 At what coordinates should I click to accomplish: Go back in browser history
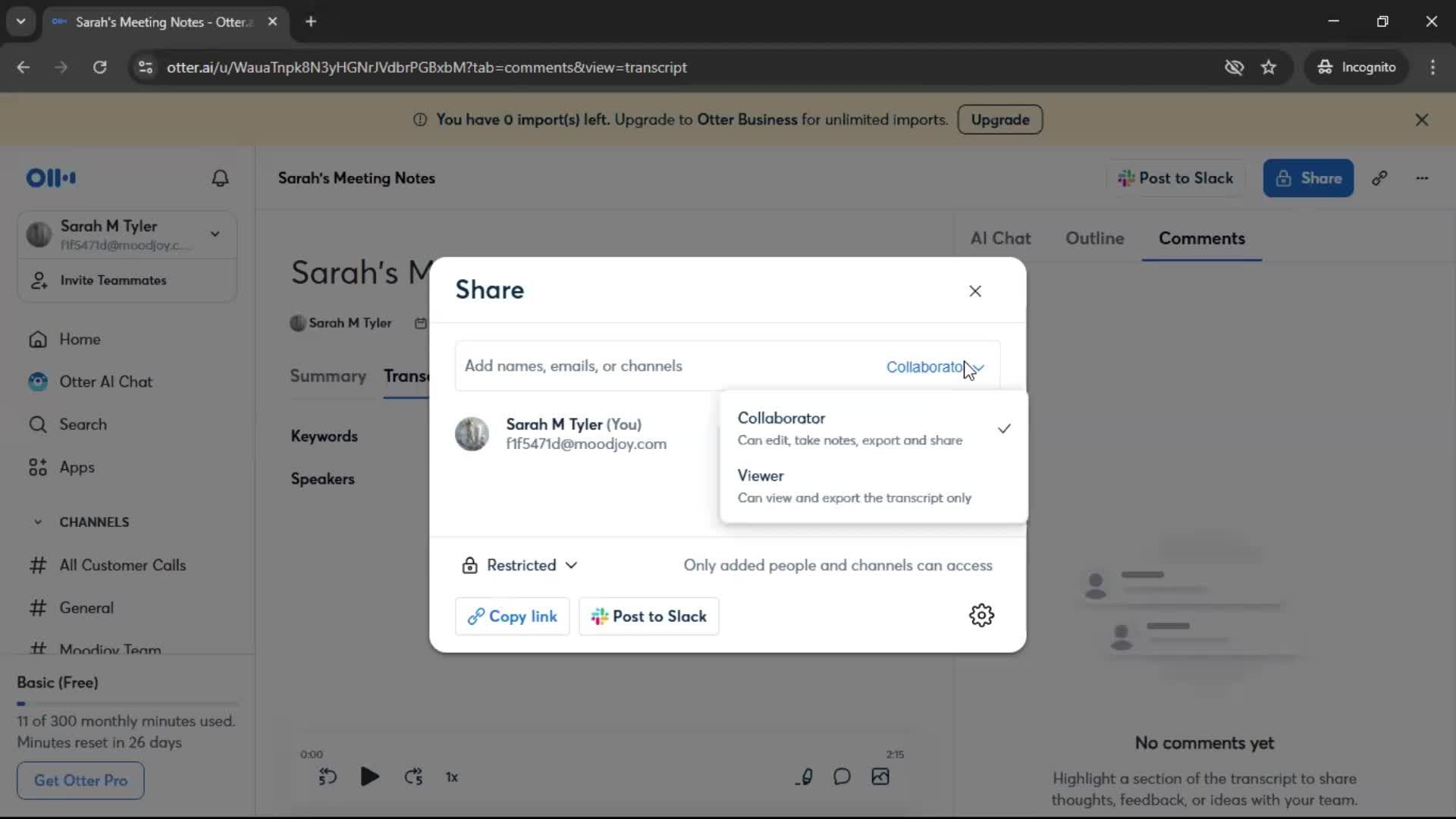[24, 67]
